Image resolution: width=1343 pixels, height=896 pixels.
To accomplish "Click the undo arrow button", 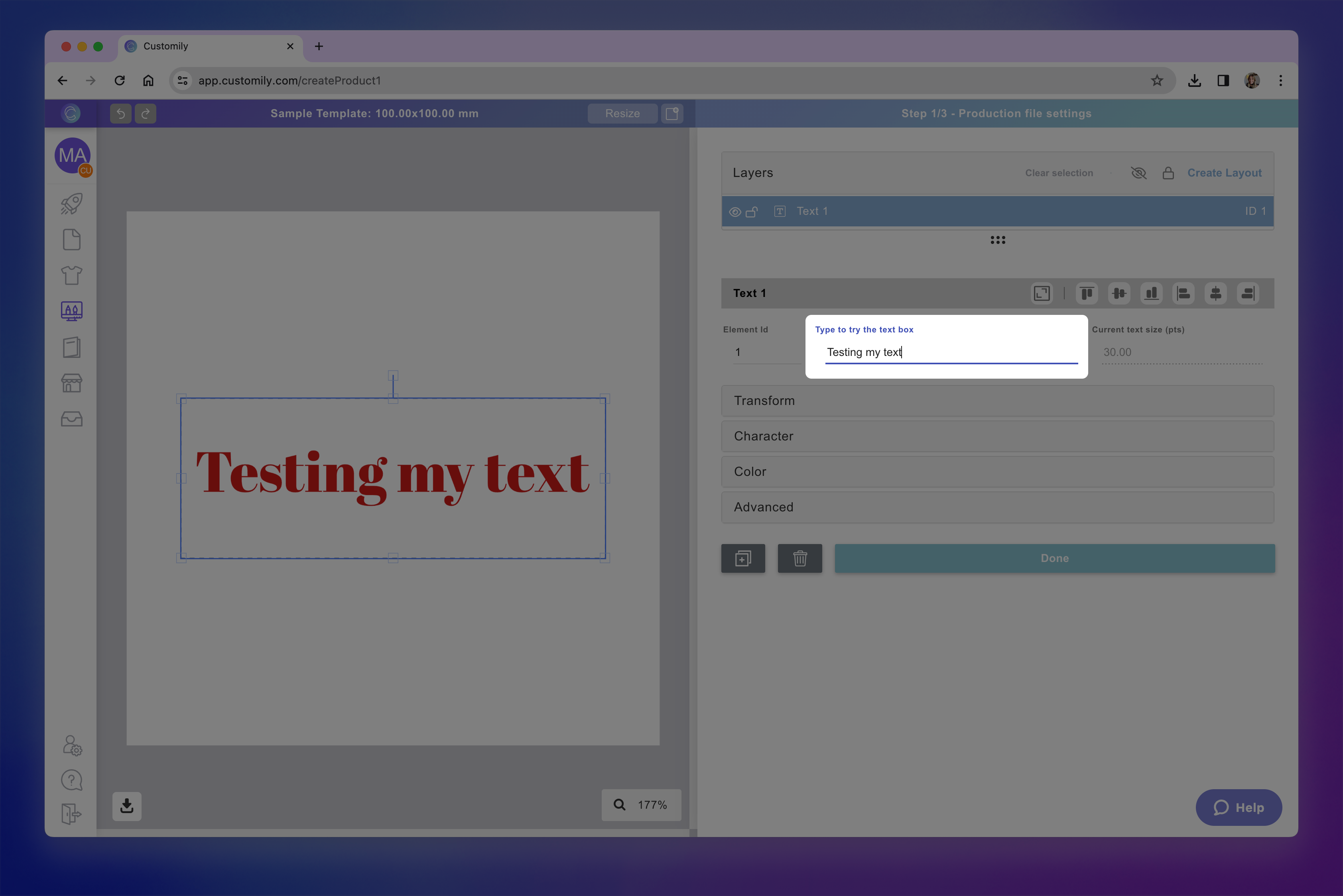I will pos(121,114).
